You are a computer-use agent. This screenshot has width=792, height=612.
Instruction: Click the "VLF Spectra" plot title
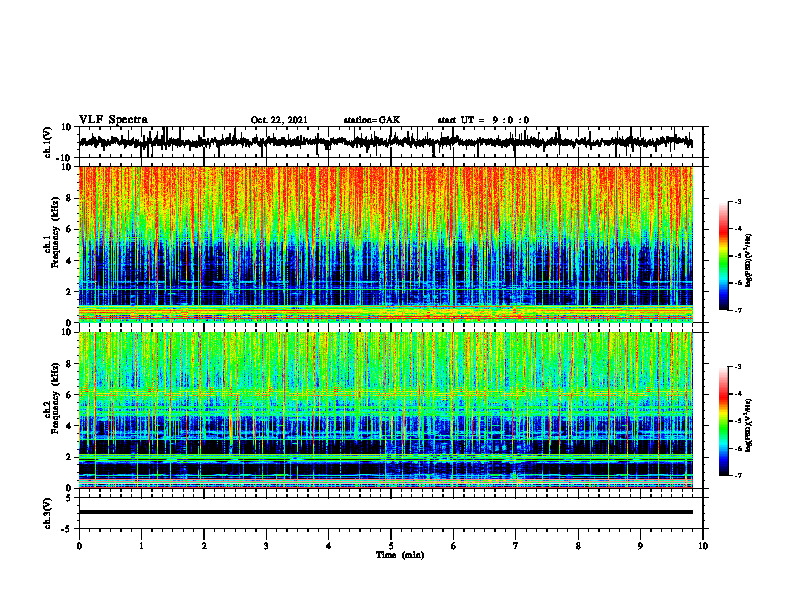coord(113,120)
